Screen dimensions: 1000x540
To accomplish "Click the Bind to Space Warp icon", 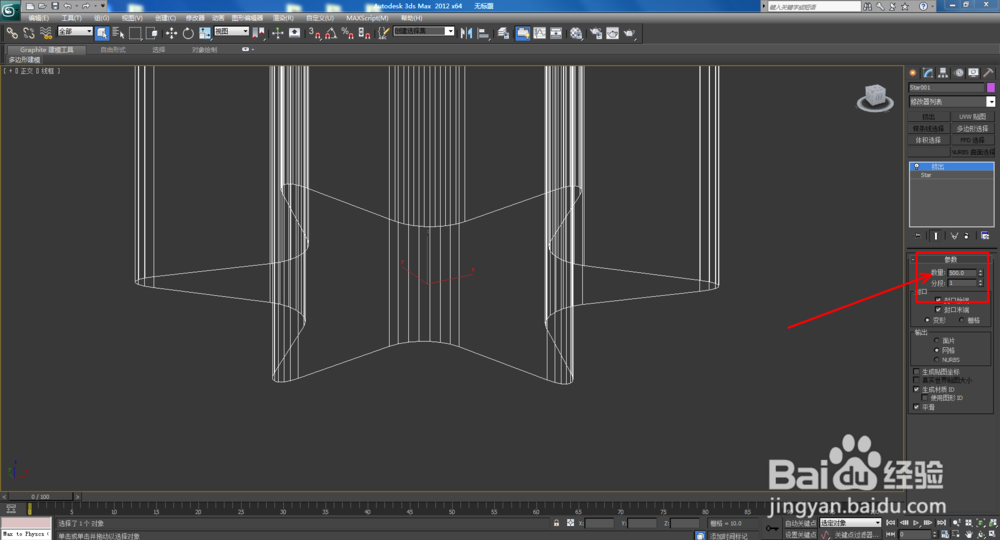I will click(x=46, y=33).
